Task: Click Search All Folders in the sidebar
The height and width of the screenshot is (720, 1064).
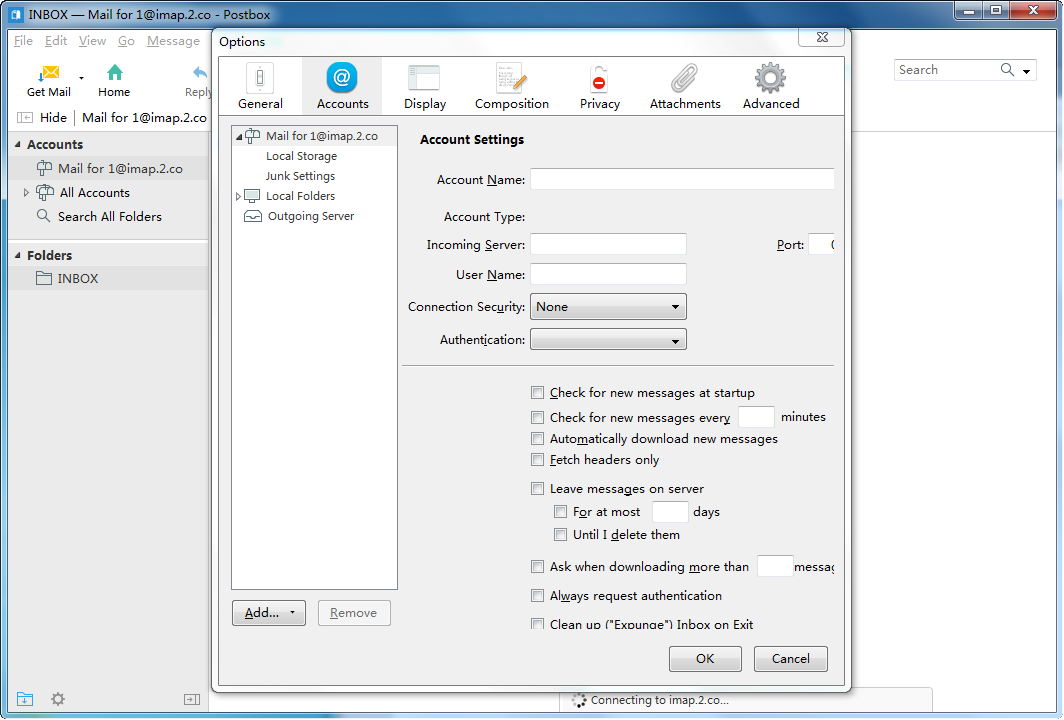Action: [109, 216]
